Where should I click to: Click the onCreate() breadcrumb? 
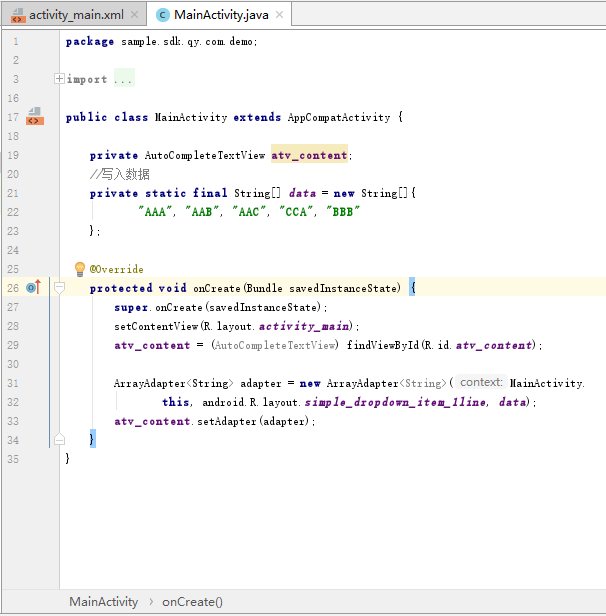[x=192, y=602]
